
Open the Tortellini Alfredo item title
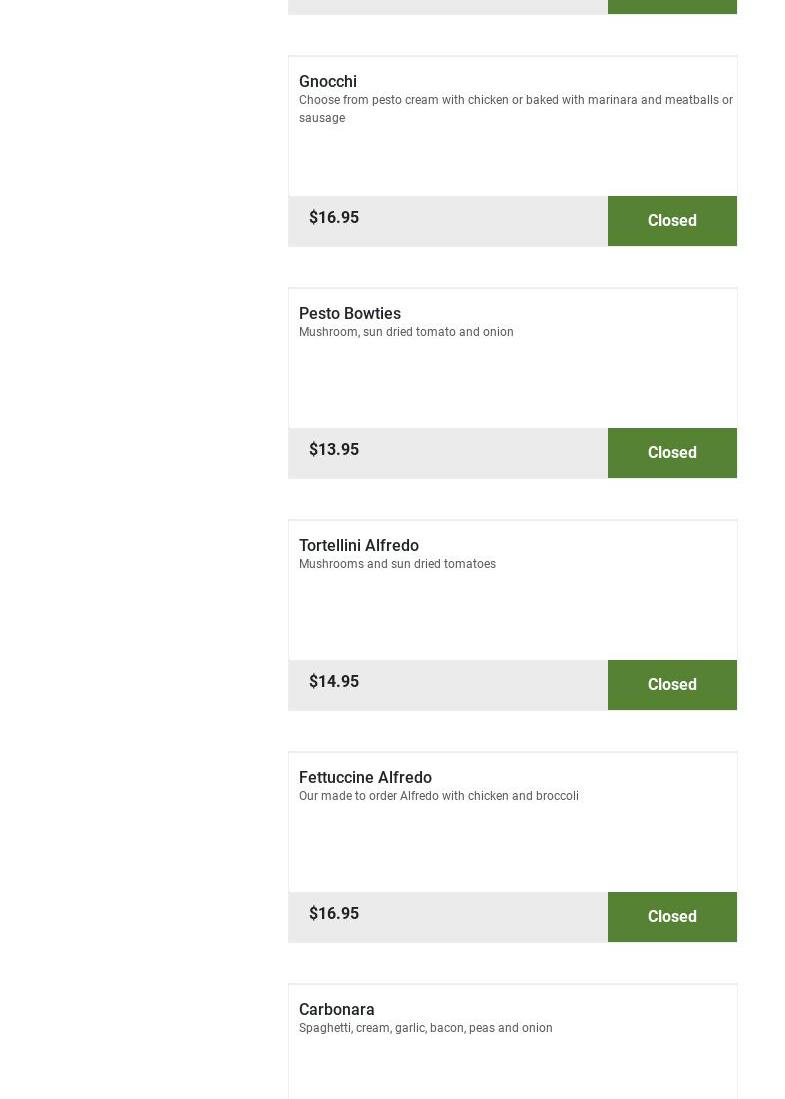[359, 546]
